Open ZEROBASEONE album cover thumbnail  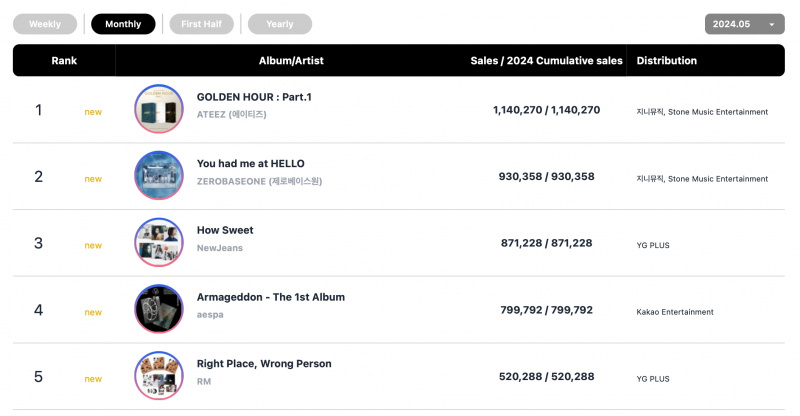pos(159,175)
